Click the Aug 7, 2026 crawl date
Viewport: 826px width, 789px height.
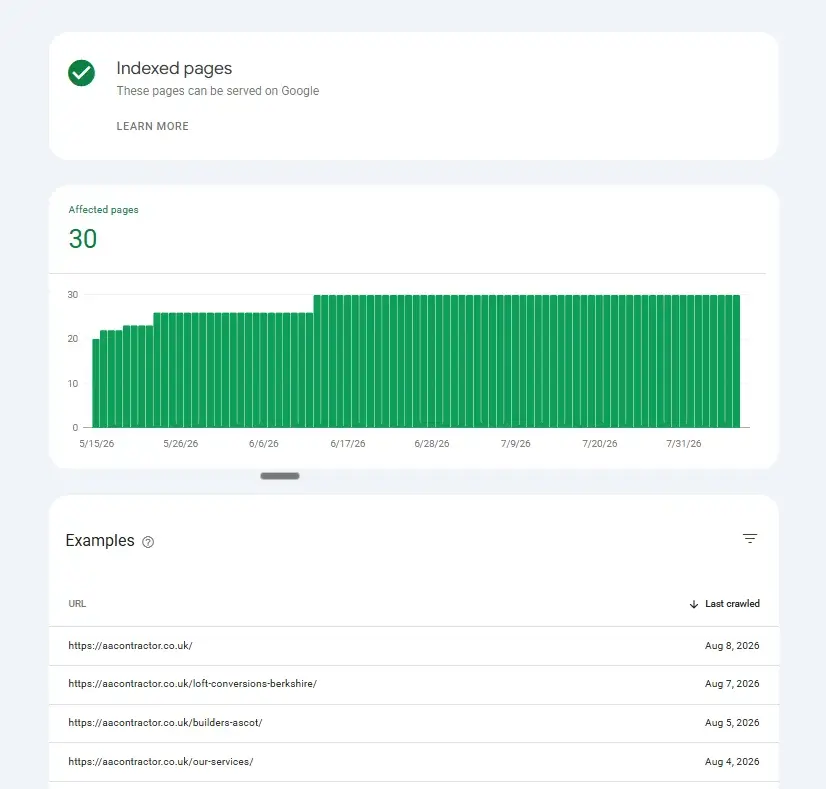(732, 684)
